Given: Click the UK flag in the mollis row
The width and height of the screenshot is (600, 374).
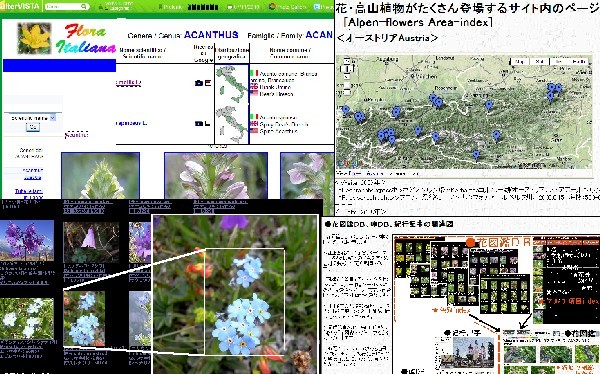Looking at the screenshot, I should [254, 87].
